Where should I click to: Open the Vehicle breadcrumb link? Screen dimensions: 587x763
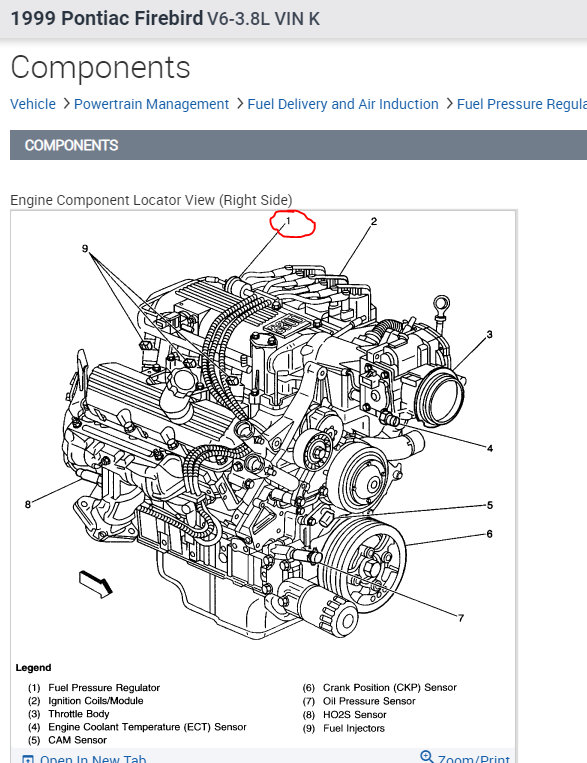point(33,104)
